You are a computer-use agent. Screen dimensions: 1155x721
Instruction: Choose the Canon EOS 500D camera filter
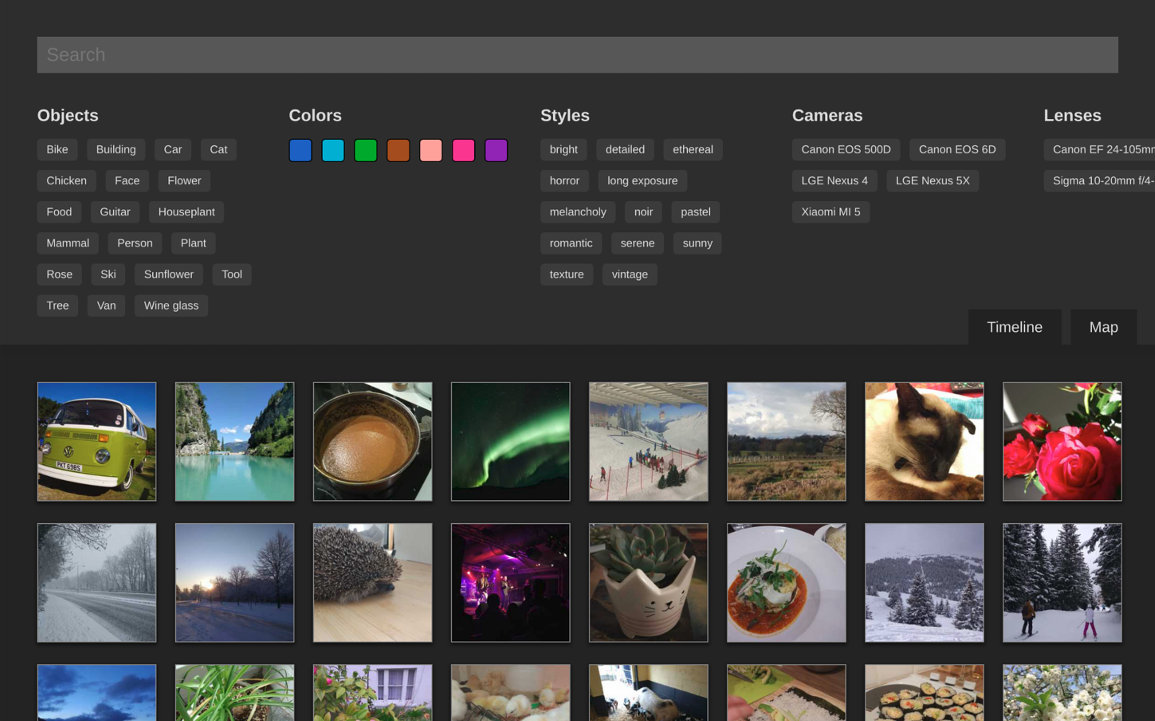click(x=845, y=149)
